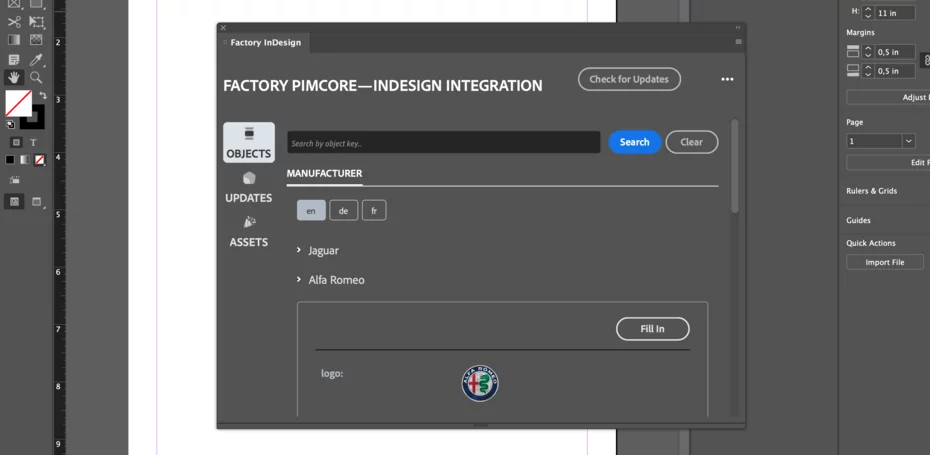Viewport: 930px width, 455px height.
Task: Reset default fill and stroke
Action: point(10,124)
